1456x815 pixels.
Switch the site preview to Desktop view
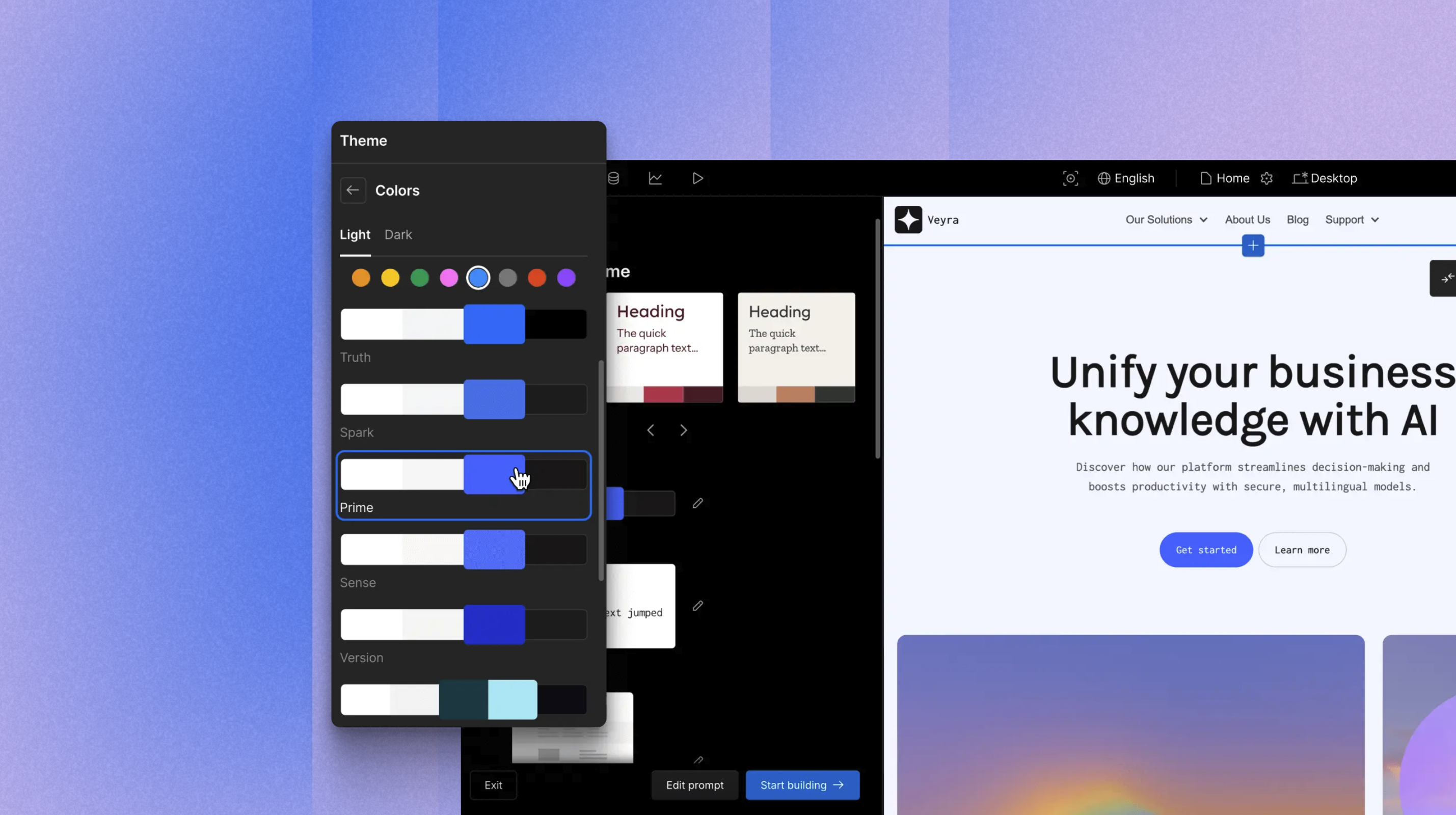(1325, 178)
